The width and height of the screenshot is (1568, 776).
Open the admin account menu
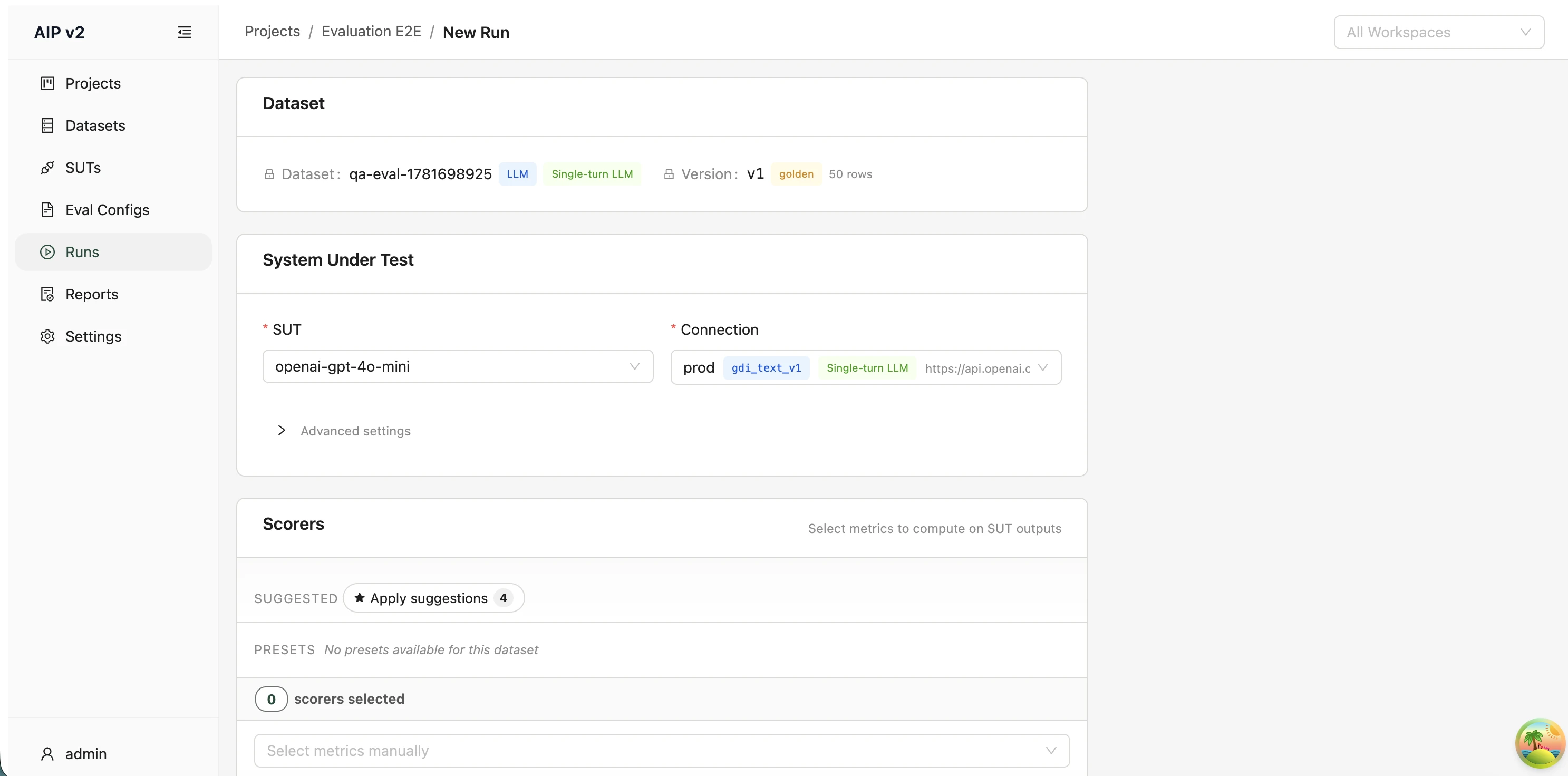point(74,754)
